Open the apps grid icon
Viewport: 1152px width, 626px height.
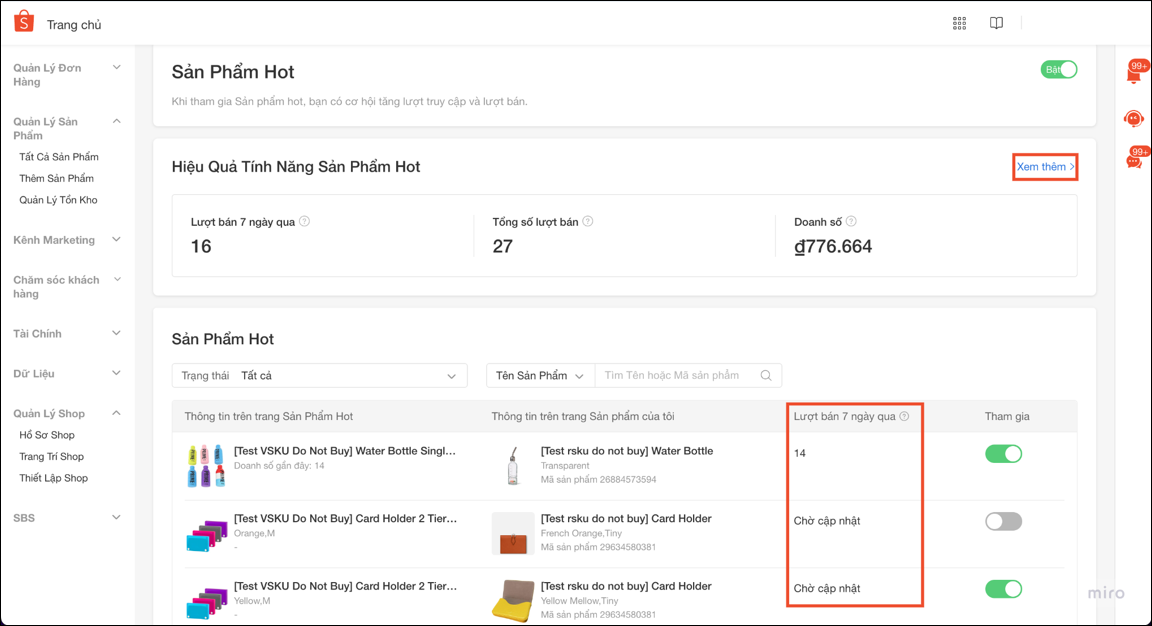(x=959, y=24)
